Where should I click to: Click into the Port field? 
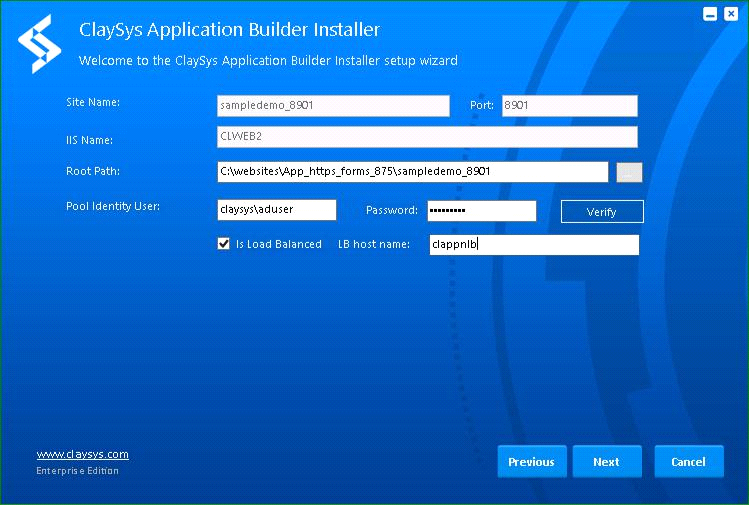(569, 106)
